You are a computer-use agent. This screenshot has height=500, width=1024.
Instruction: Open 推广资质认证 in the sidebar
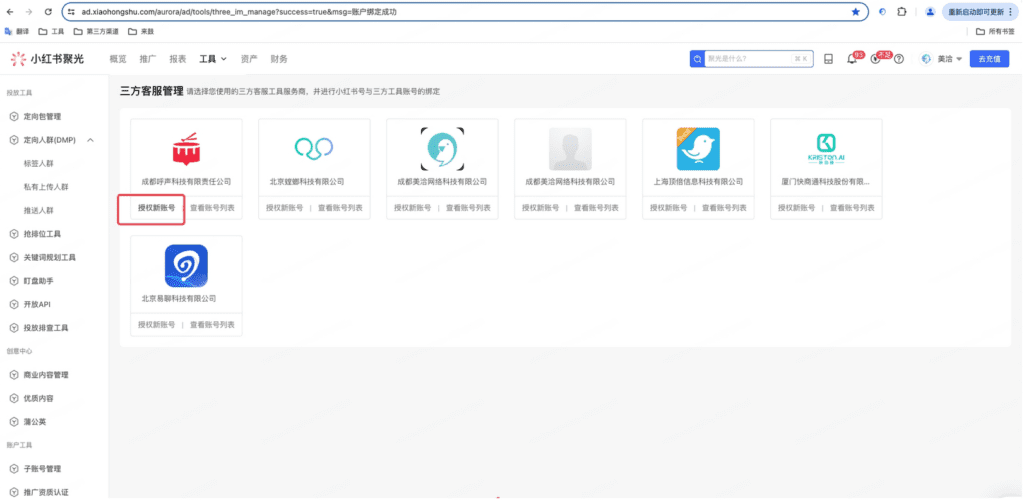[x=46, y=492]
